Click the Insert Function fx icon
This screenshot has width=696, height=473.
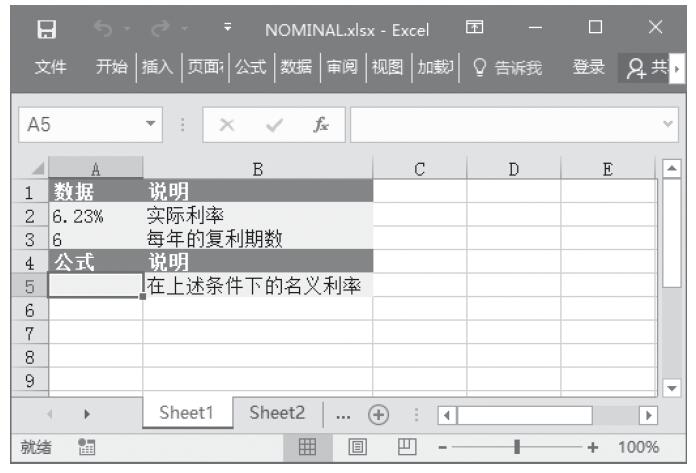[x=322, y=125]
